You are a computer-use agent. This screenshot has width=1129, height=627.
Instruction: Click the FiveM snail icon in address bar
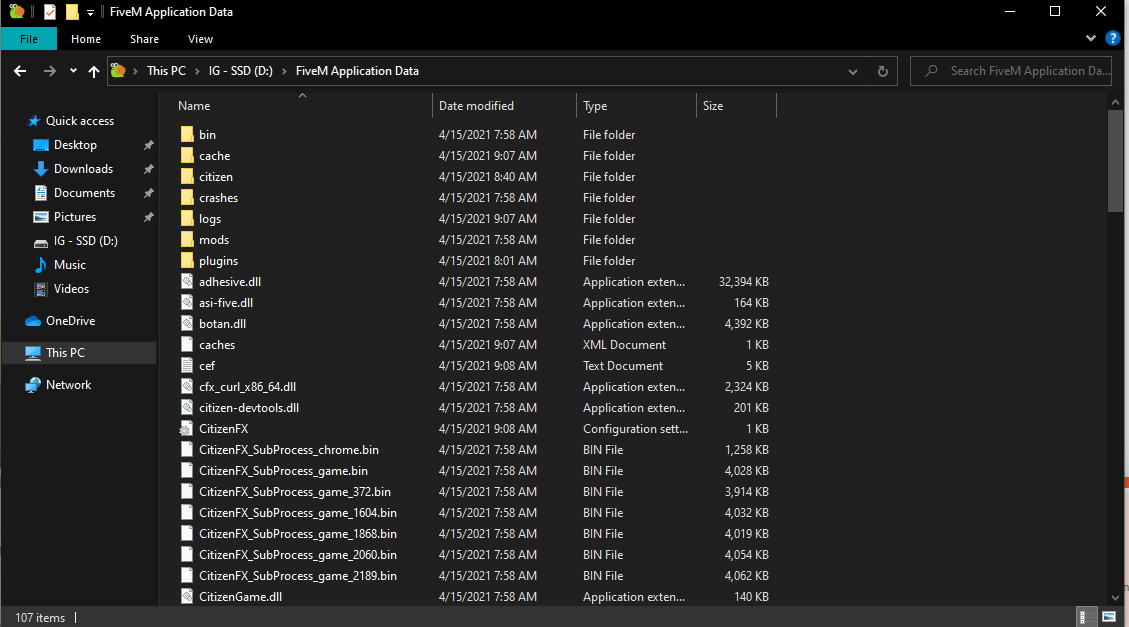[118, 71]
